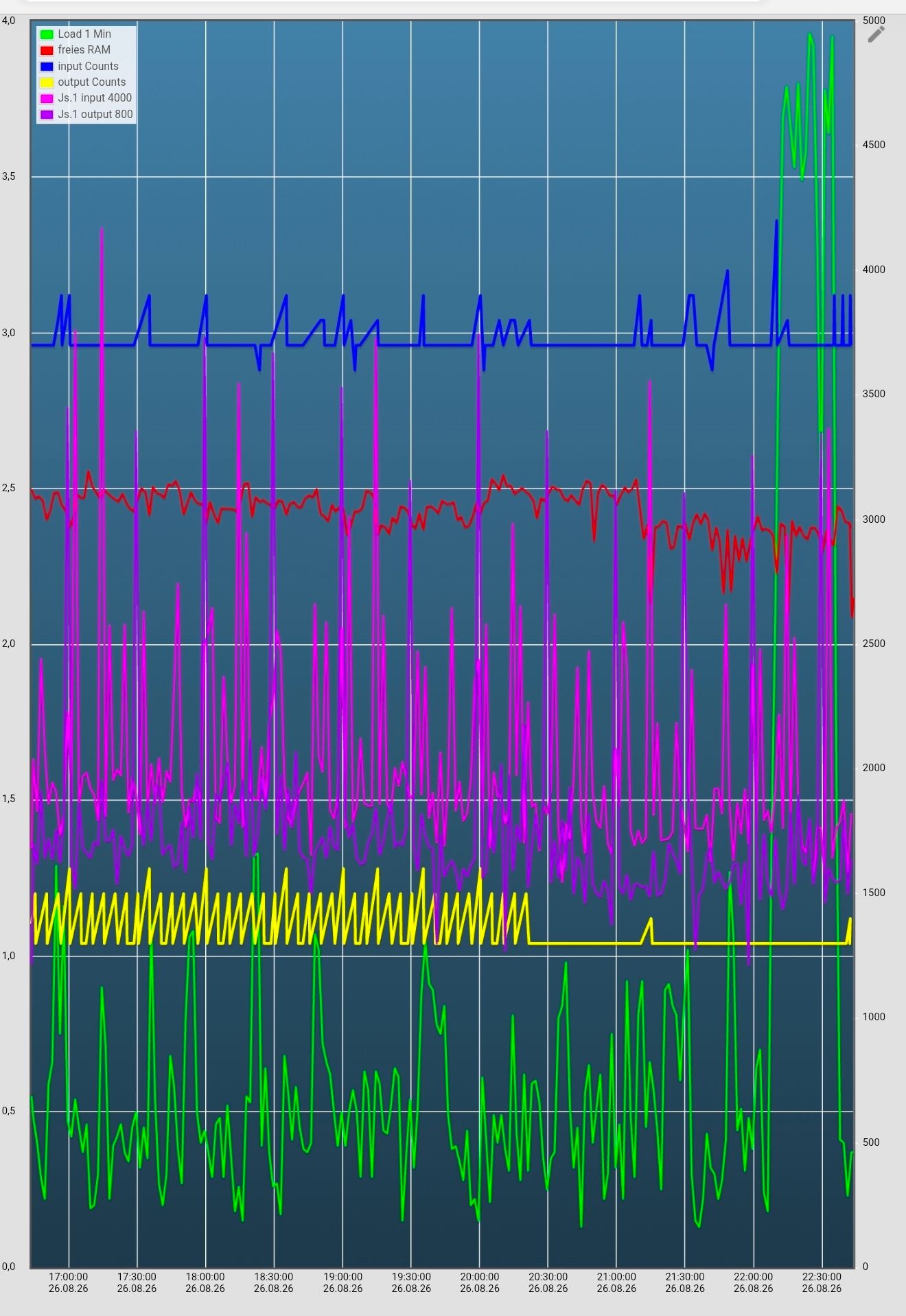This screenshot has width=906, height=1316.
Task: Click the right axis value 2000
Action: coord(874,768)
